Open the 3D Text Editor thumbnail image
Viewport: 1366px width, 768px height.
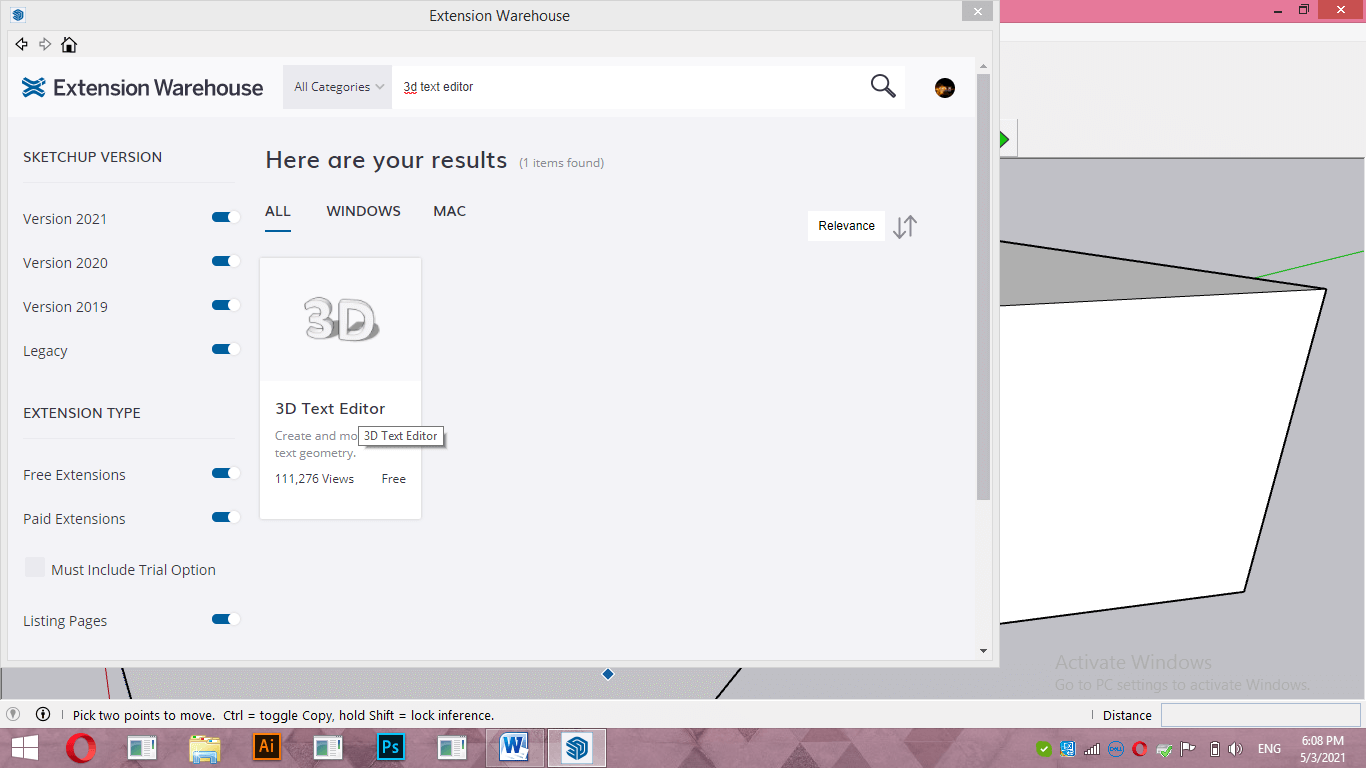point(340,319)
